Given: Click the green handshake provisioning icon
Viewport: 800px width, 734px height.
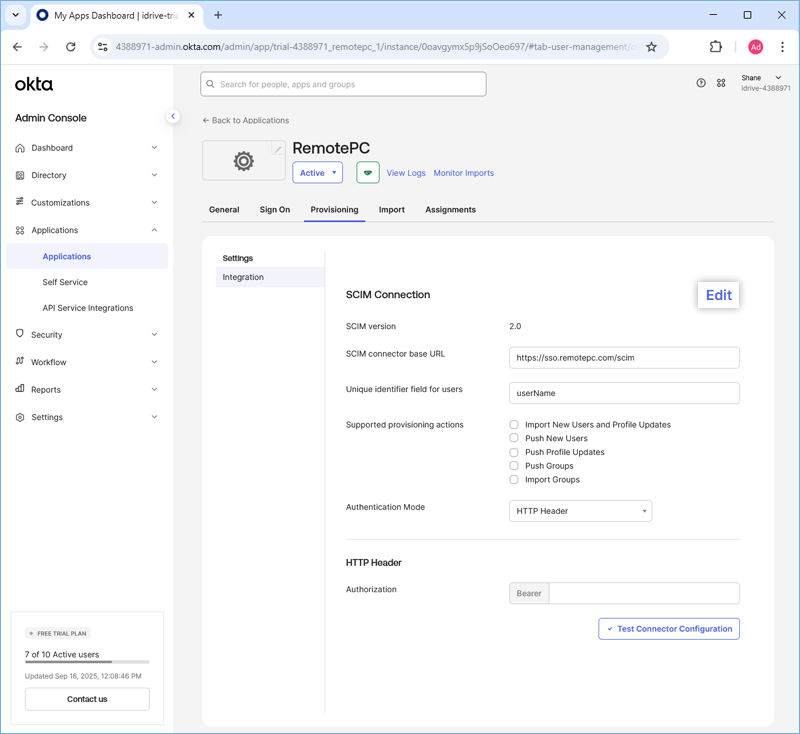Looking at the screenshot, I should click(368, 173).
